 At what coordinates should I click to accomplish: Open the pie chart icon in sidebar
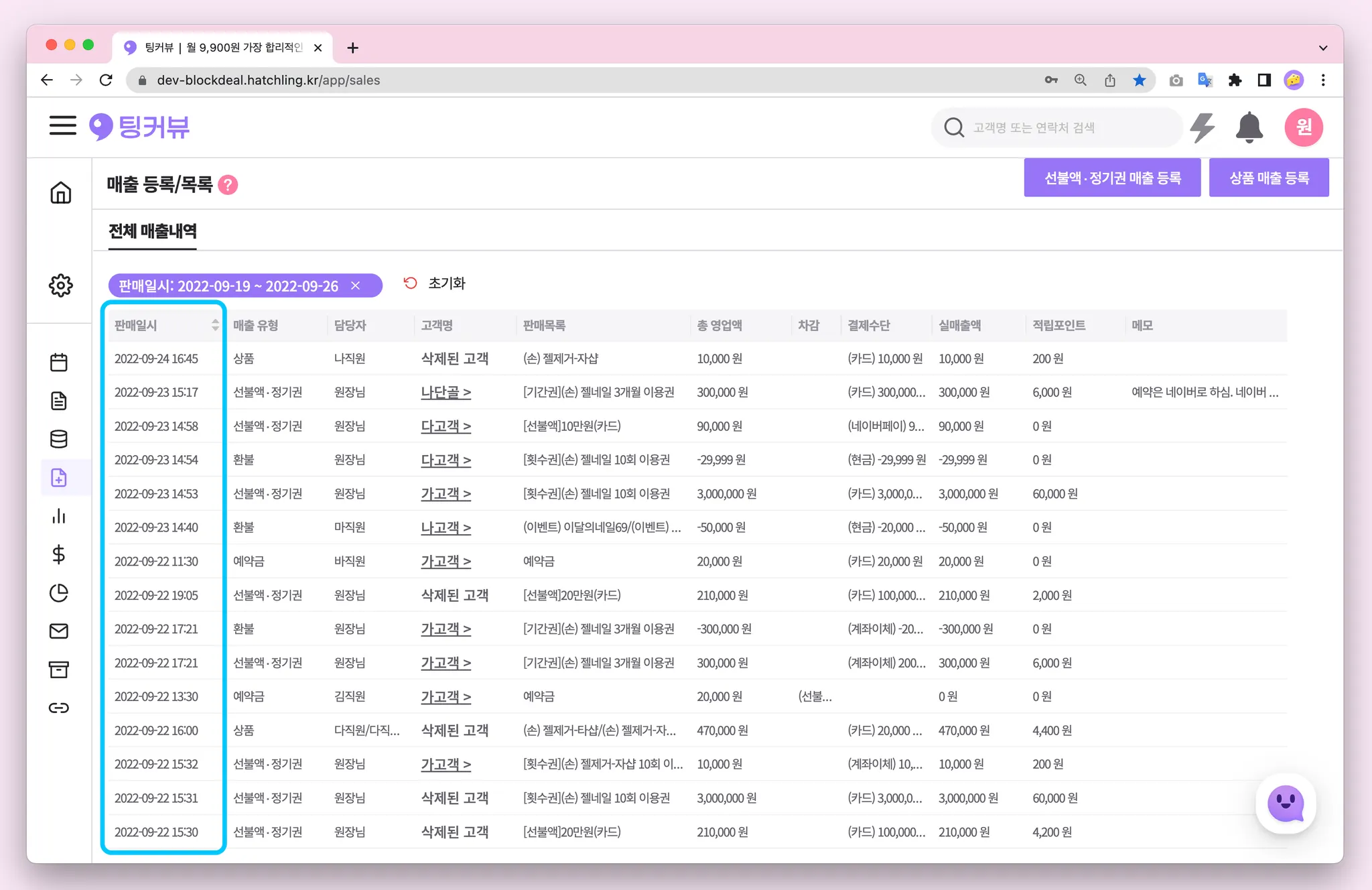point(59,593)
